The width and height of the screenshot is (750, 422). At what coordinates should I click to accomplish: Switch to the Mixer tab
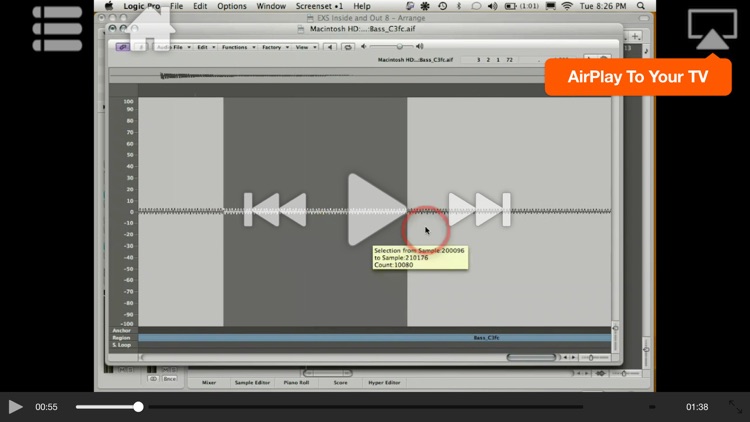[209, 383]
